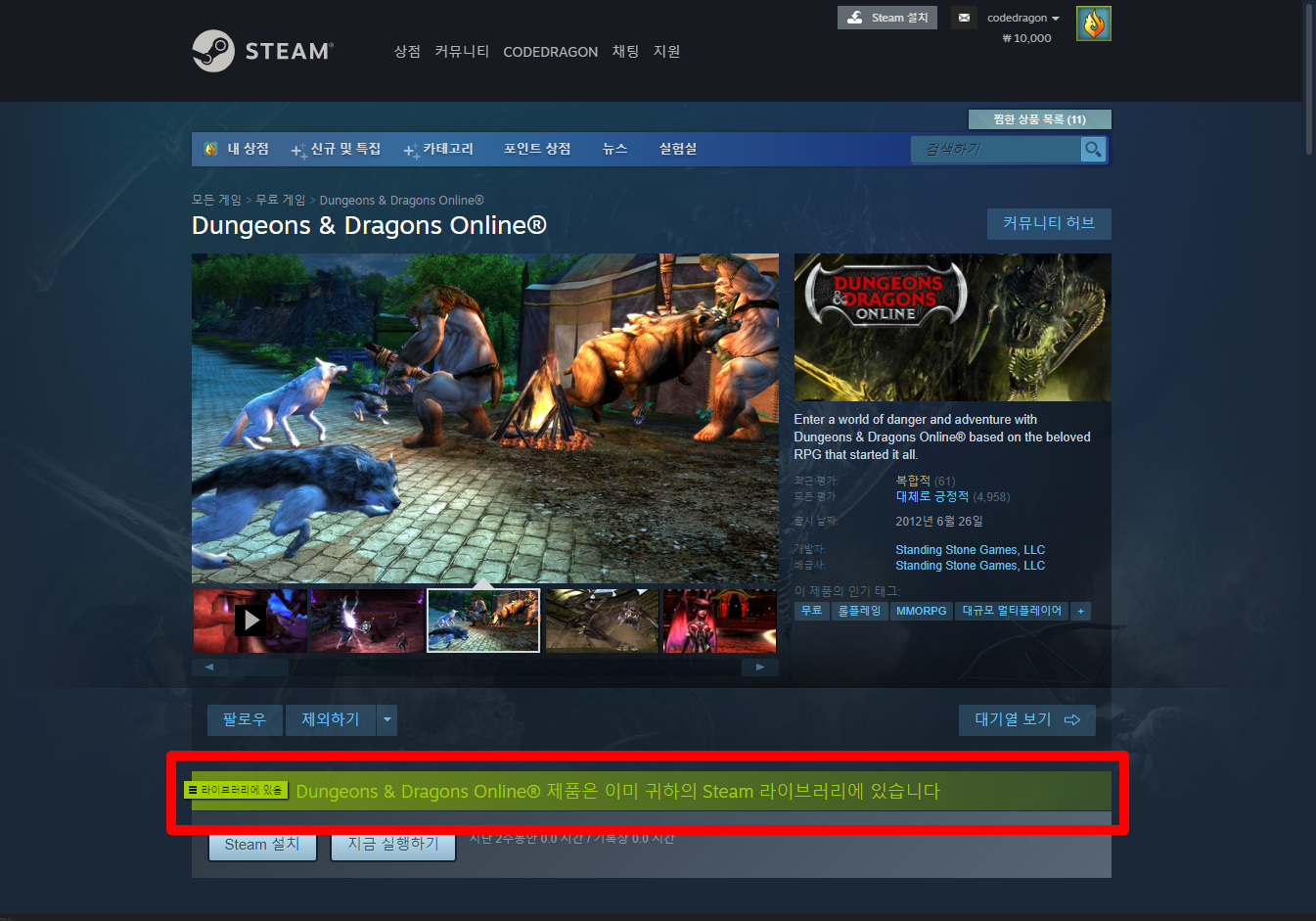The image size is (1316, 921).
Task: Click the Steam 설치 header button
Action: point(887,18)
